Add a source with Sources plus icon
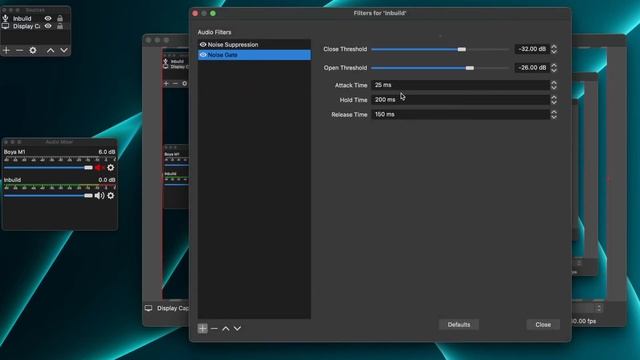The width and height of the screenshot is (640, 360). 6,50
